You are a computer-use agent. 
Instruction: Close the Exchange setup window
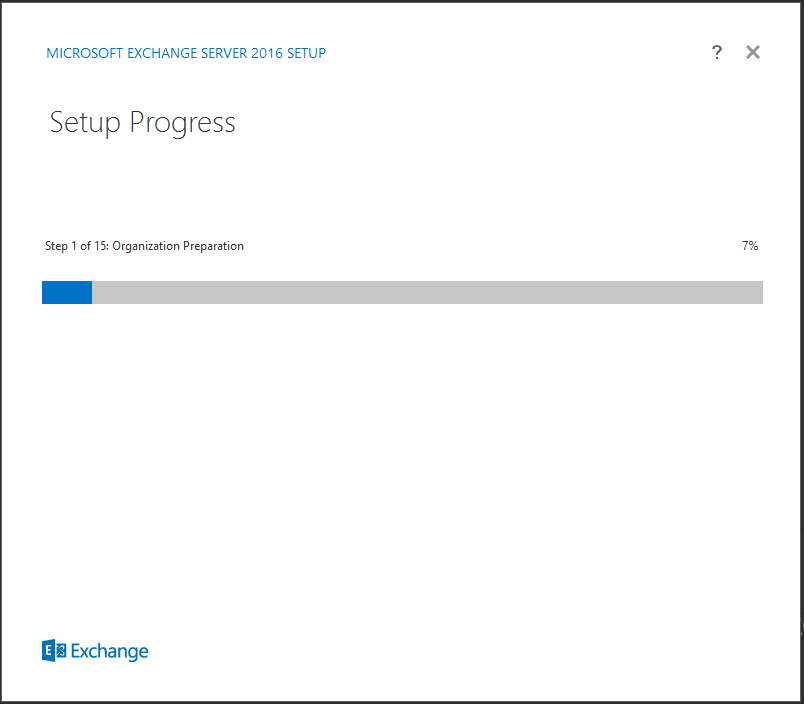coord(753,52)
